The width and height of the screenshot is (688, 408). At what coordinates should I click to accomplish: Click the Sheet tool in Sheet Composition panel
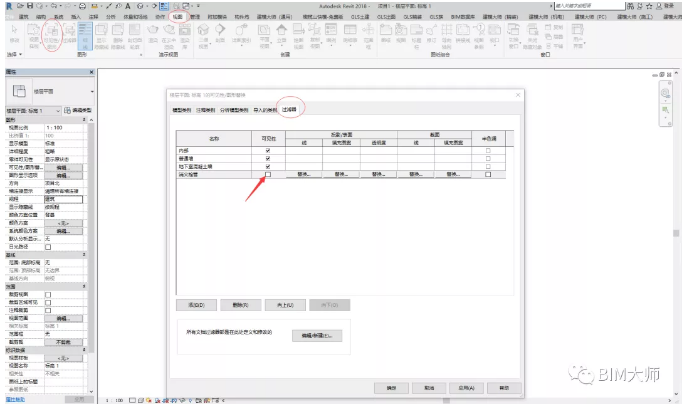386,33
